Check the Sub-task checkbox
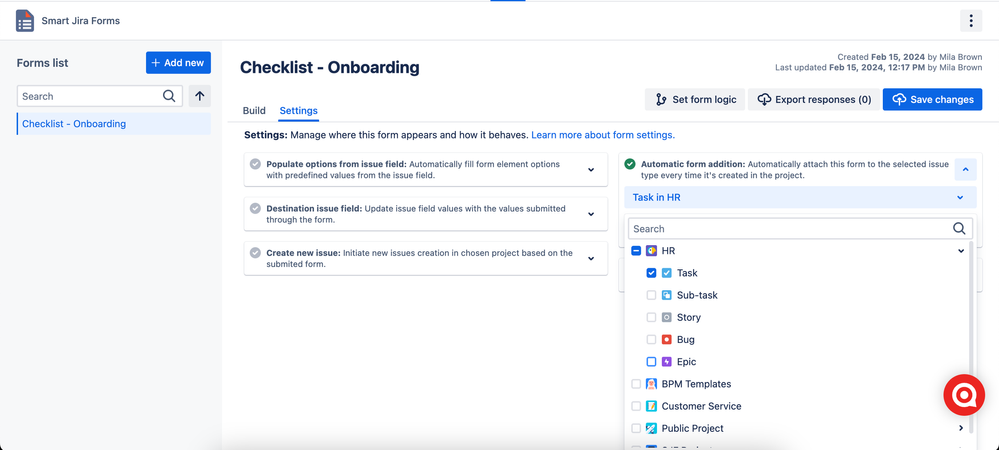 coord(651,295)
